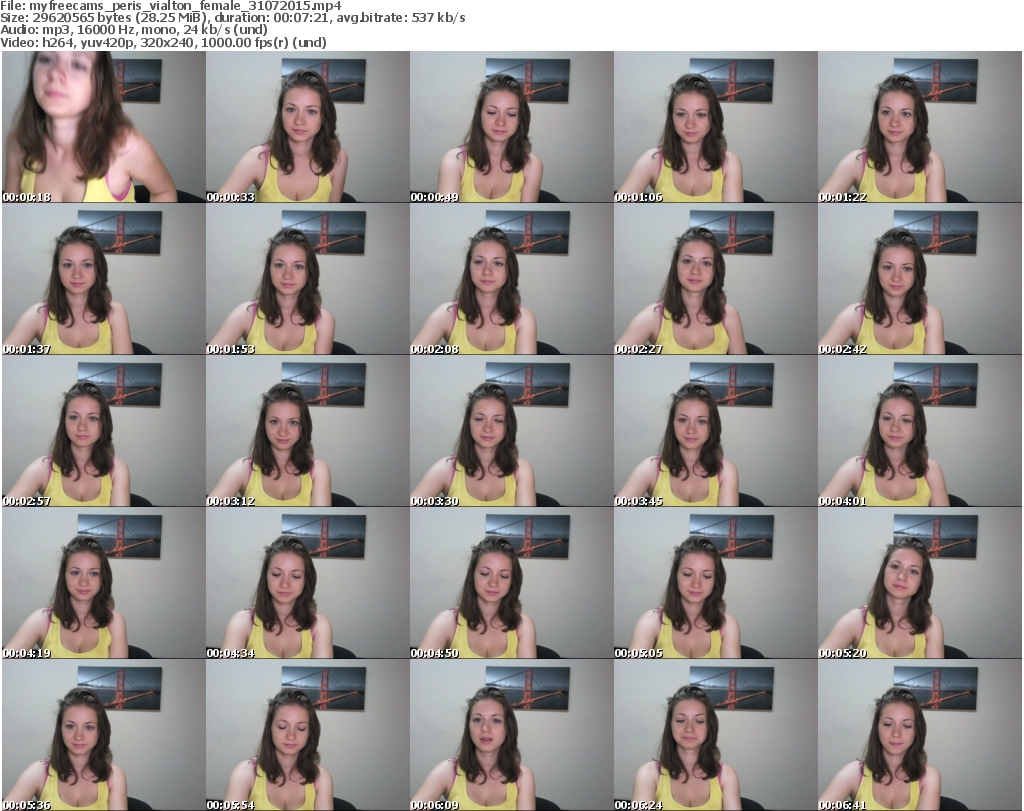Screen dimensions: 1024x811
Task: Click the thumbnail timestamped 00:06:41
Action: (920, 735)
